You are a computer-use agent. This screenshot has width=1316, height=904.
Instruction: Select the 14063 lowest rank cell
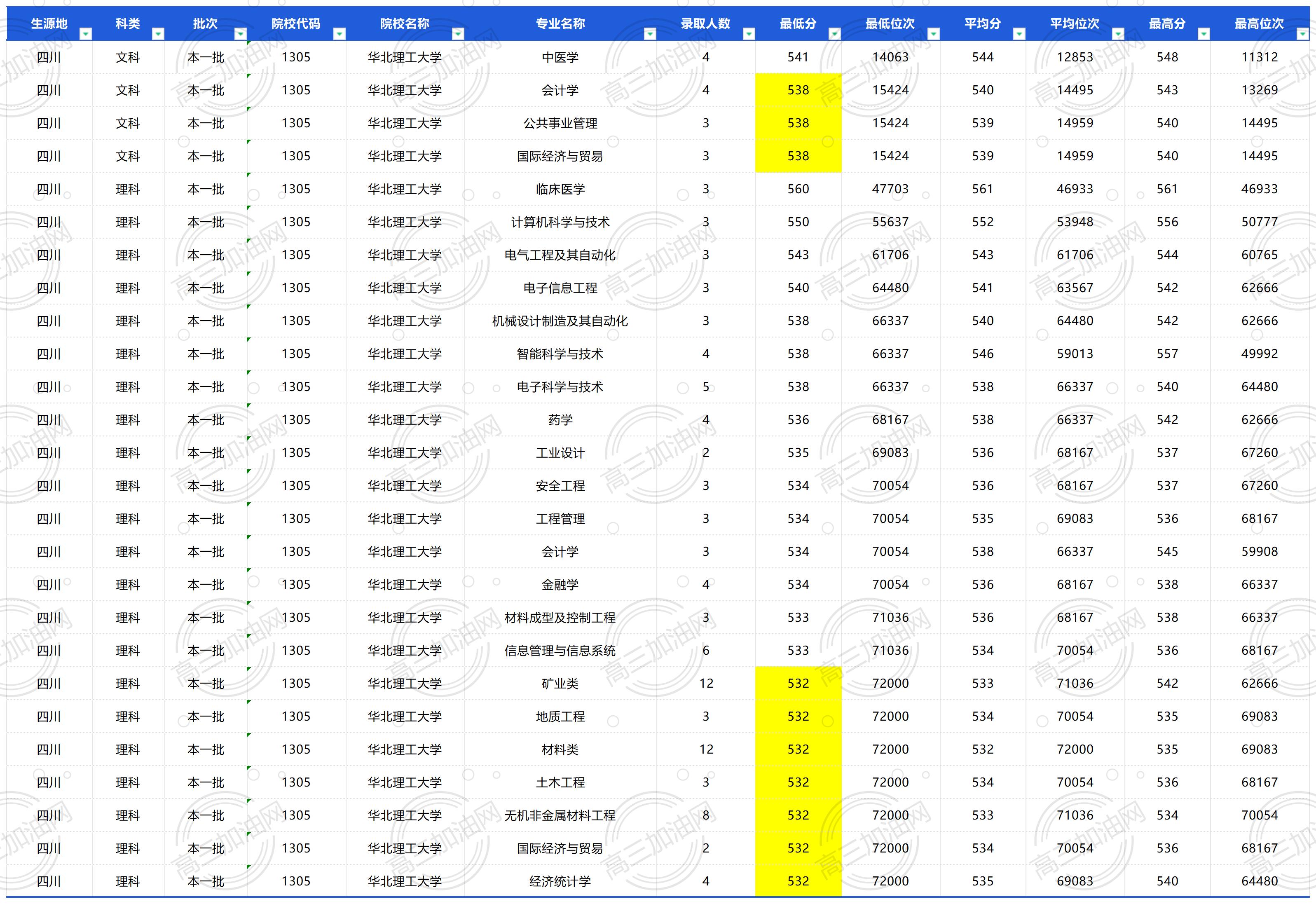[x=890, y=57]
